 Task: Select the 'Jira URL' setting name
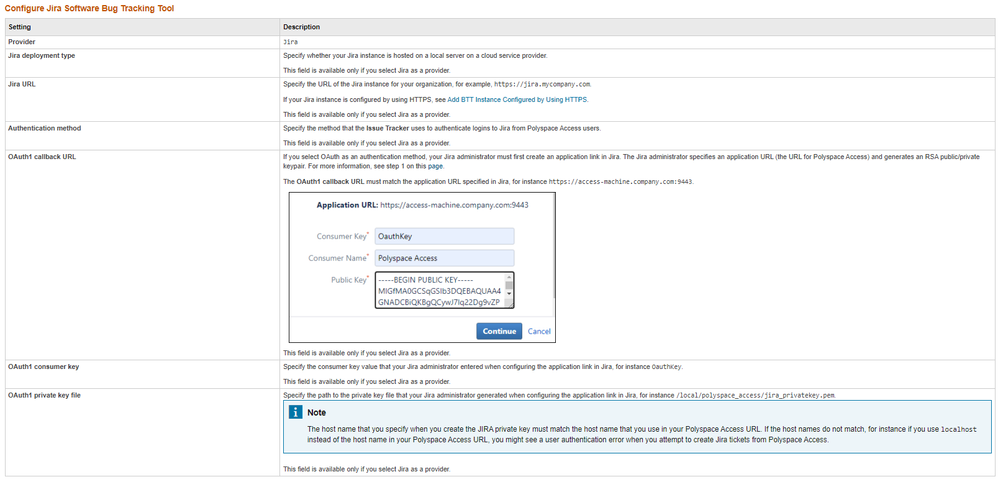click(21, 85)
